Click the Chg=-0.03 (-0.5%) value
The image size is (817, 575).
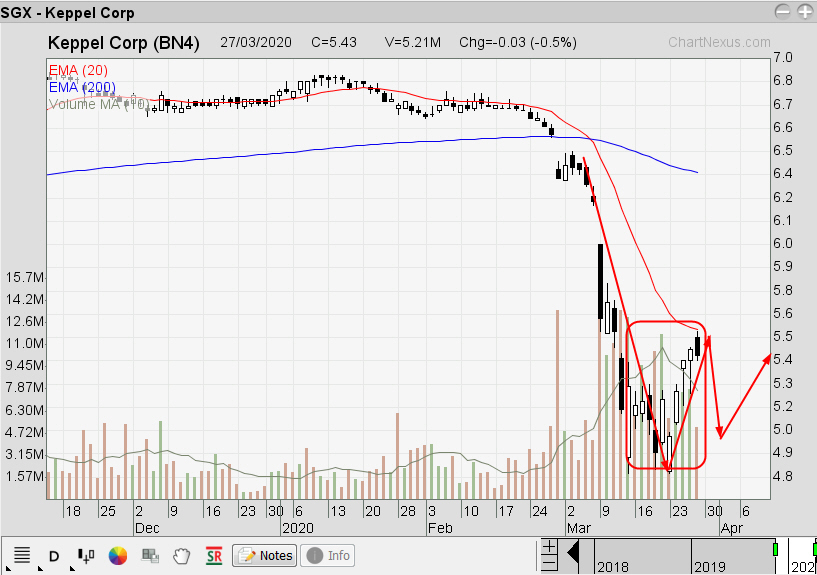coord(518,42)
